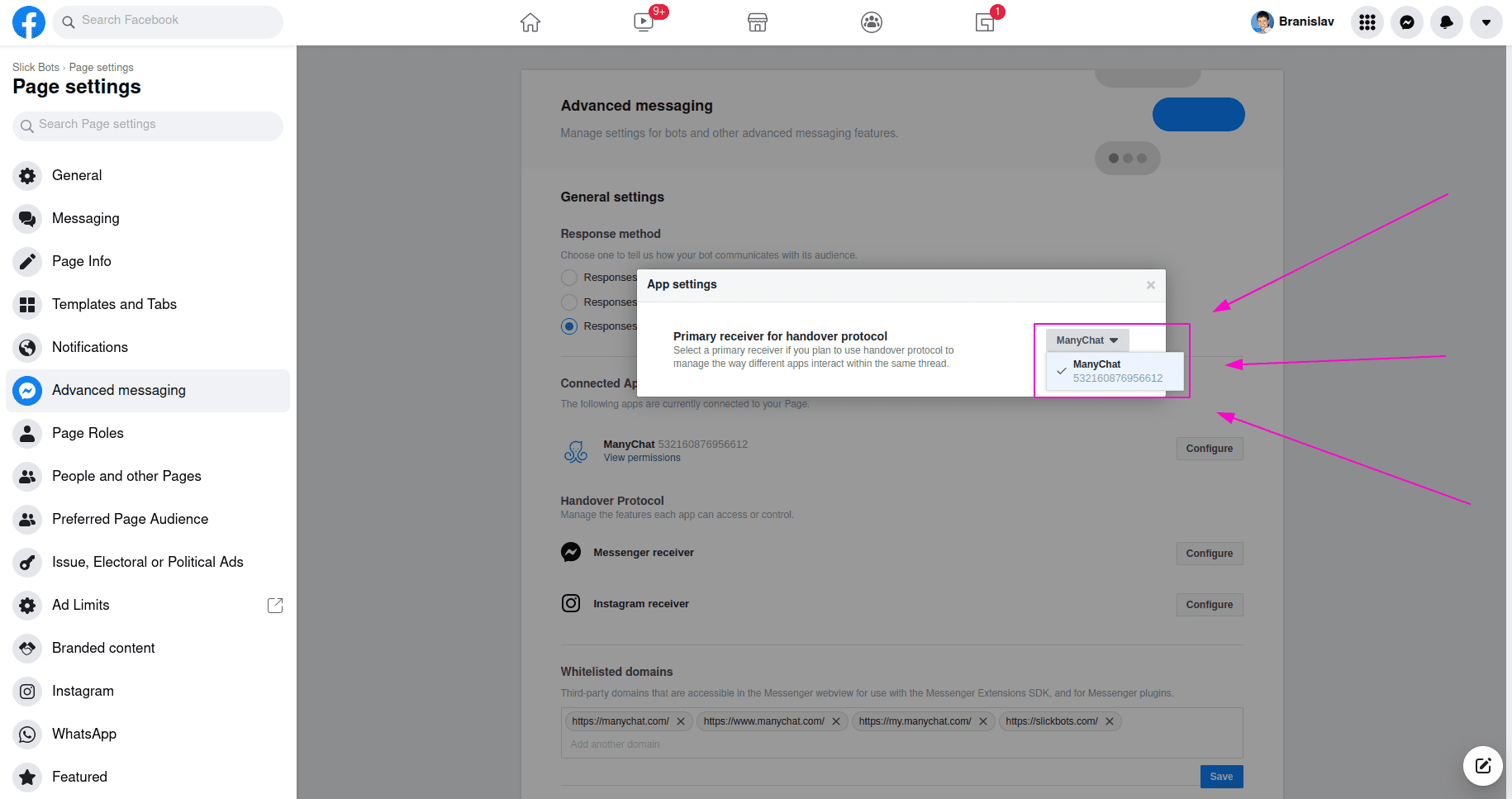
Task: Open Featured settings
Action: [148, 777]
